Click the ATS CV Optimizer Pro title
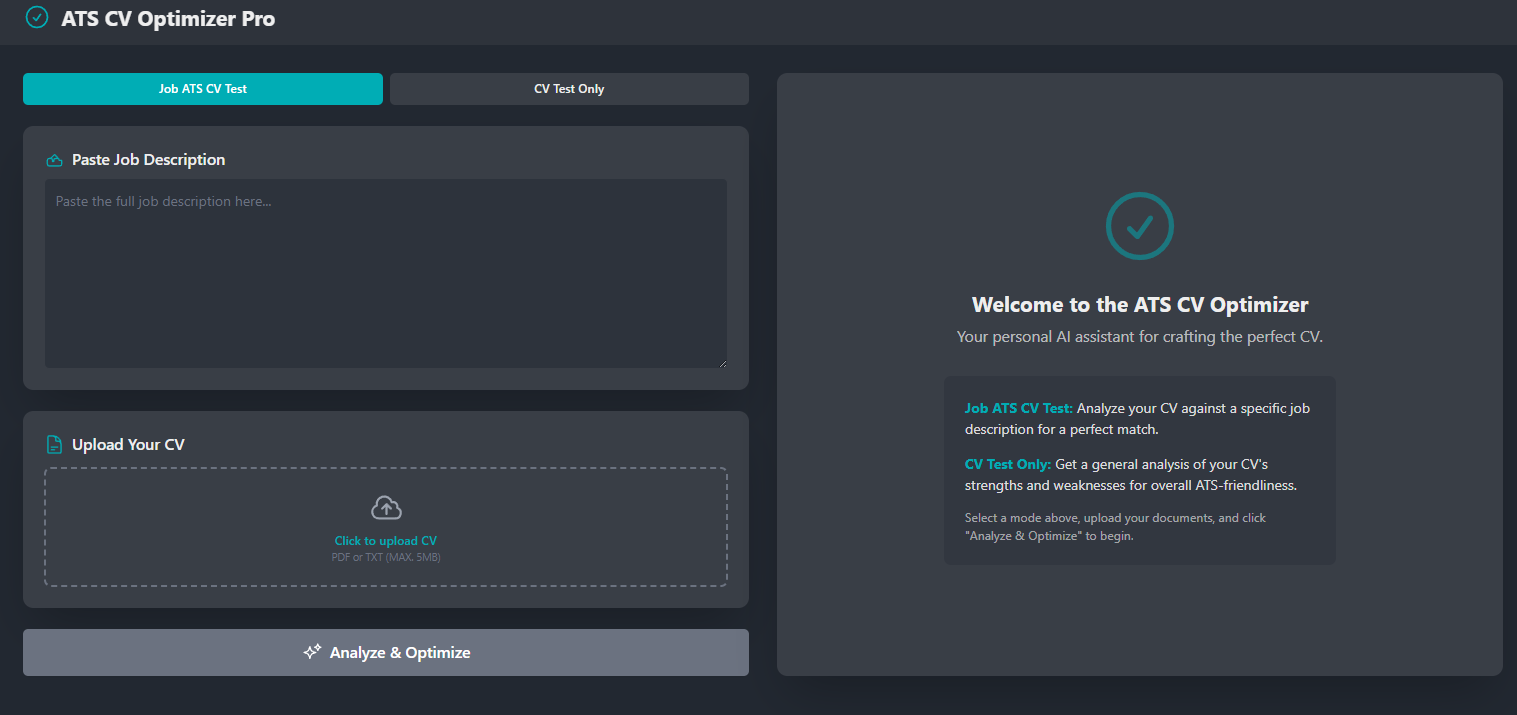The height and width of the screenshot is (715, 1517). [x=168, y=18]
